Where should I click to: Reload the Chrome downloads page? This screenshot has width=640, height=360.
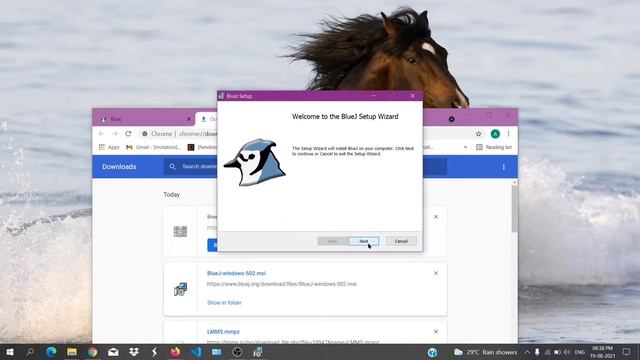point(128,133)
